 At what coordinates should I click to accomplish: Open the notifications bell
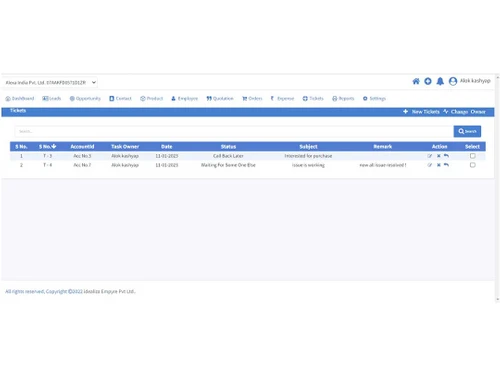click(x=440, y=81)
